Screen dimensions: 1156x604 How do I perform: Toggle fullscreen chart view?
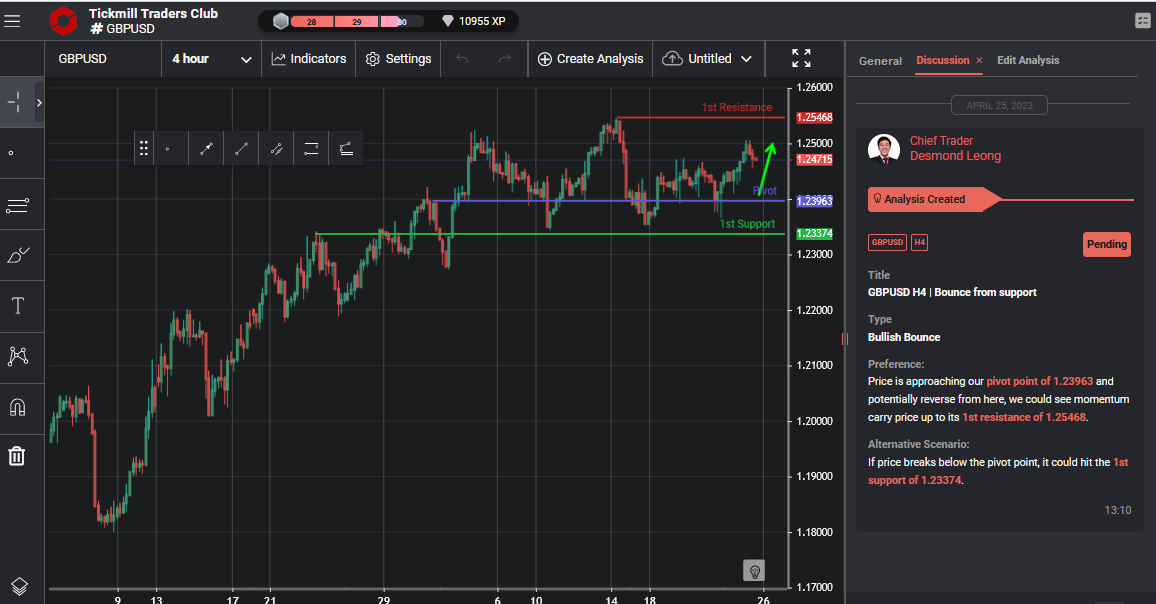(801, 58)
